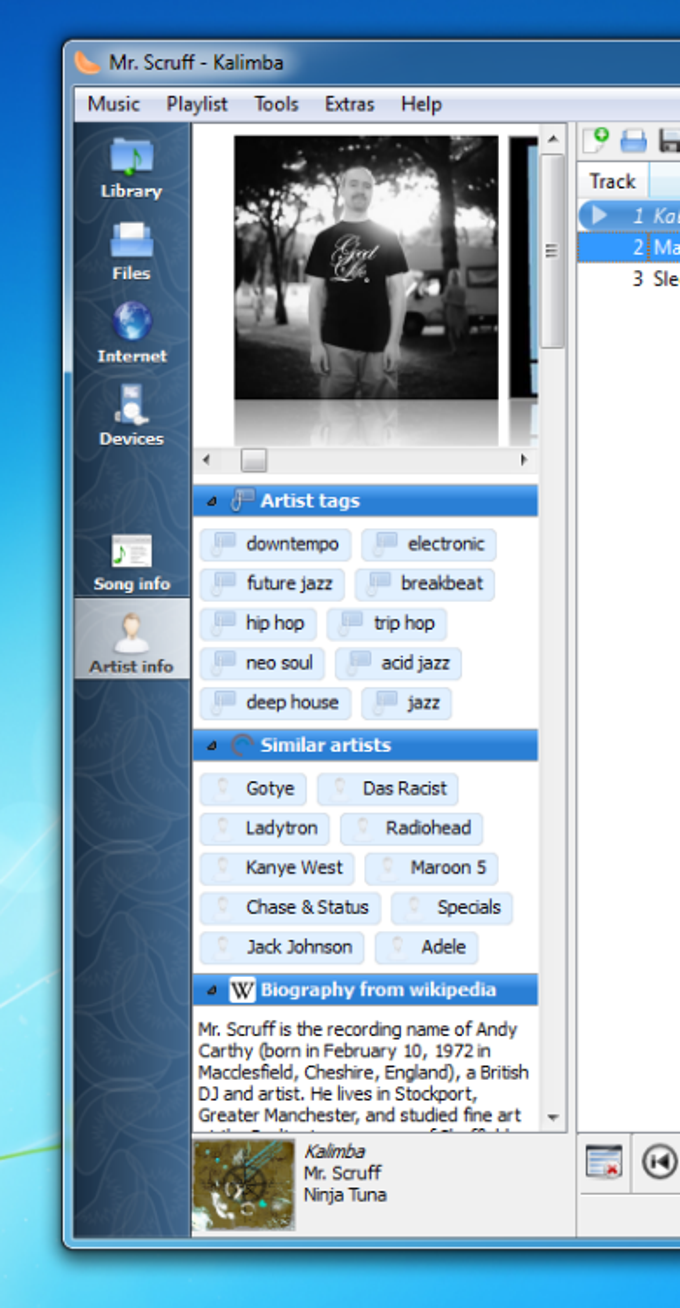
Task: Open the Devices sidebar panel
Action: coord(131,415)
